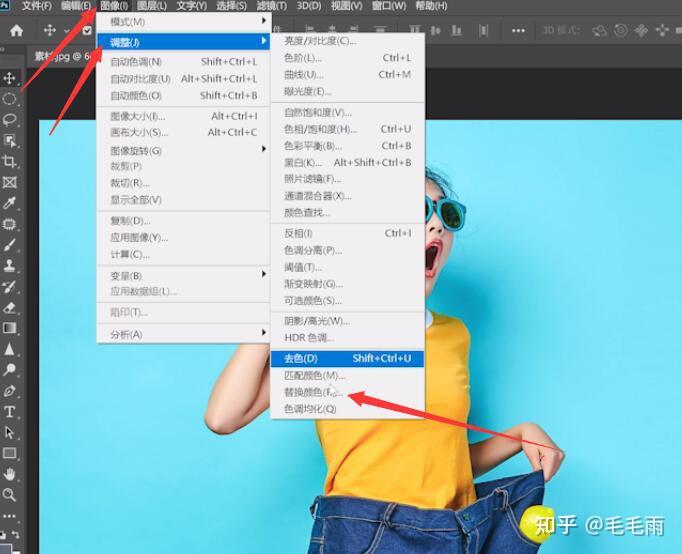Switch to the 素材.jpg document tab
Viewport: 682px width, 554px height.
point(62,56)
